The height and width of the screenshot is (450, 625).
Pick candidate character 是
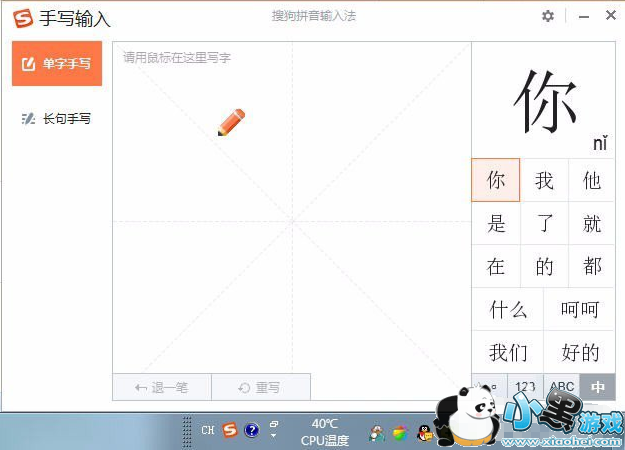pyautogui.click(x=496, y=223)
